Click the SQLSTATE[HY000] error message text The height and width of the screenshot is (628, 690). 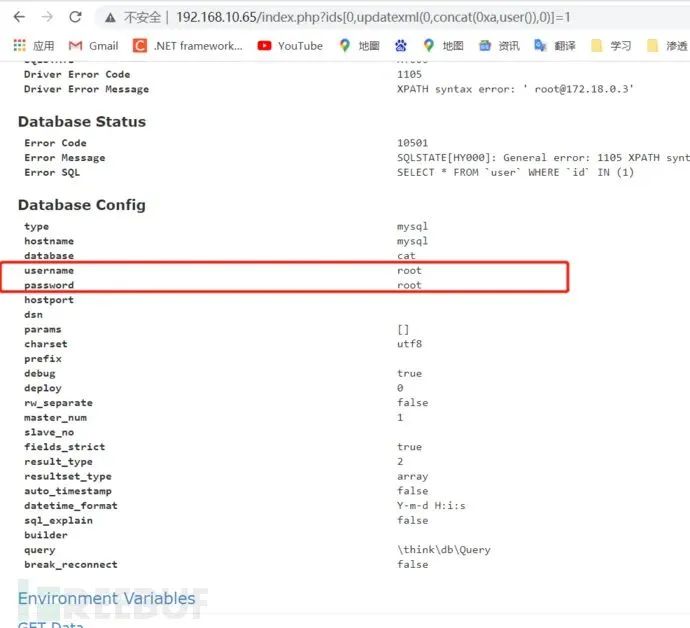point(543,158)
